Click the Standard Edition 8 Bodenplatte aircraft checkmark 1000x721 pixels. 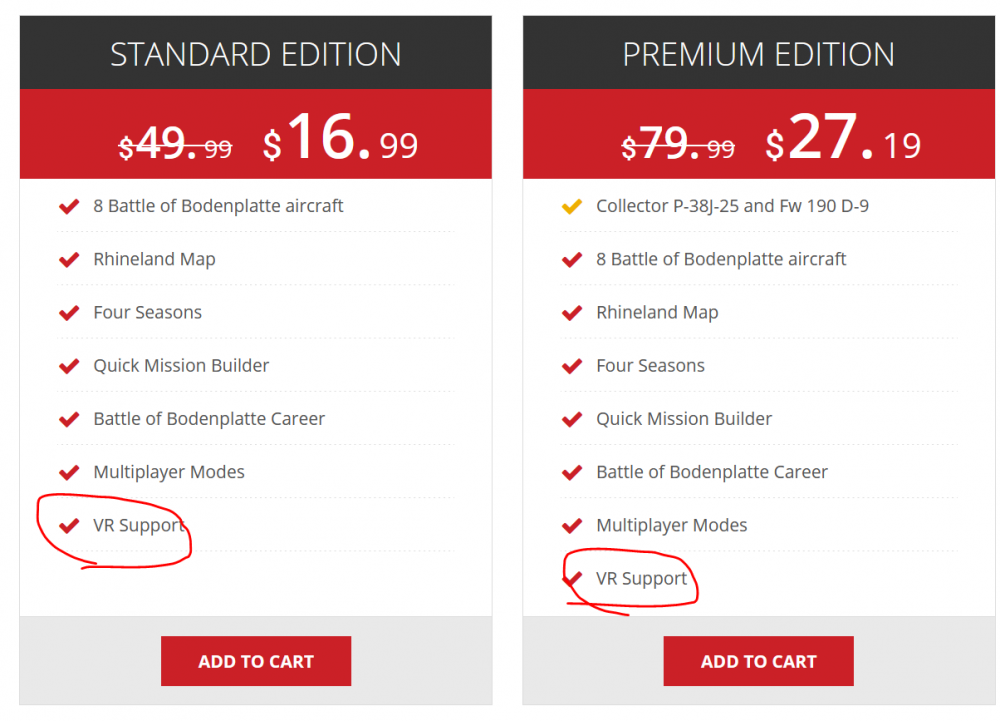pyautogui.click(x=69, y=207)
